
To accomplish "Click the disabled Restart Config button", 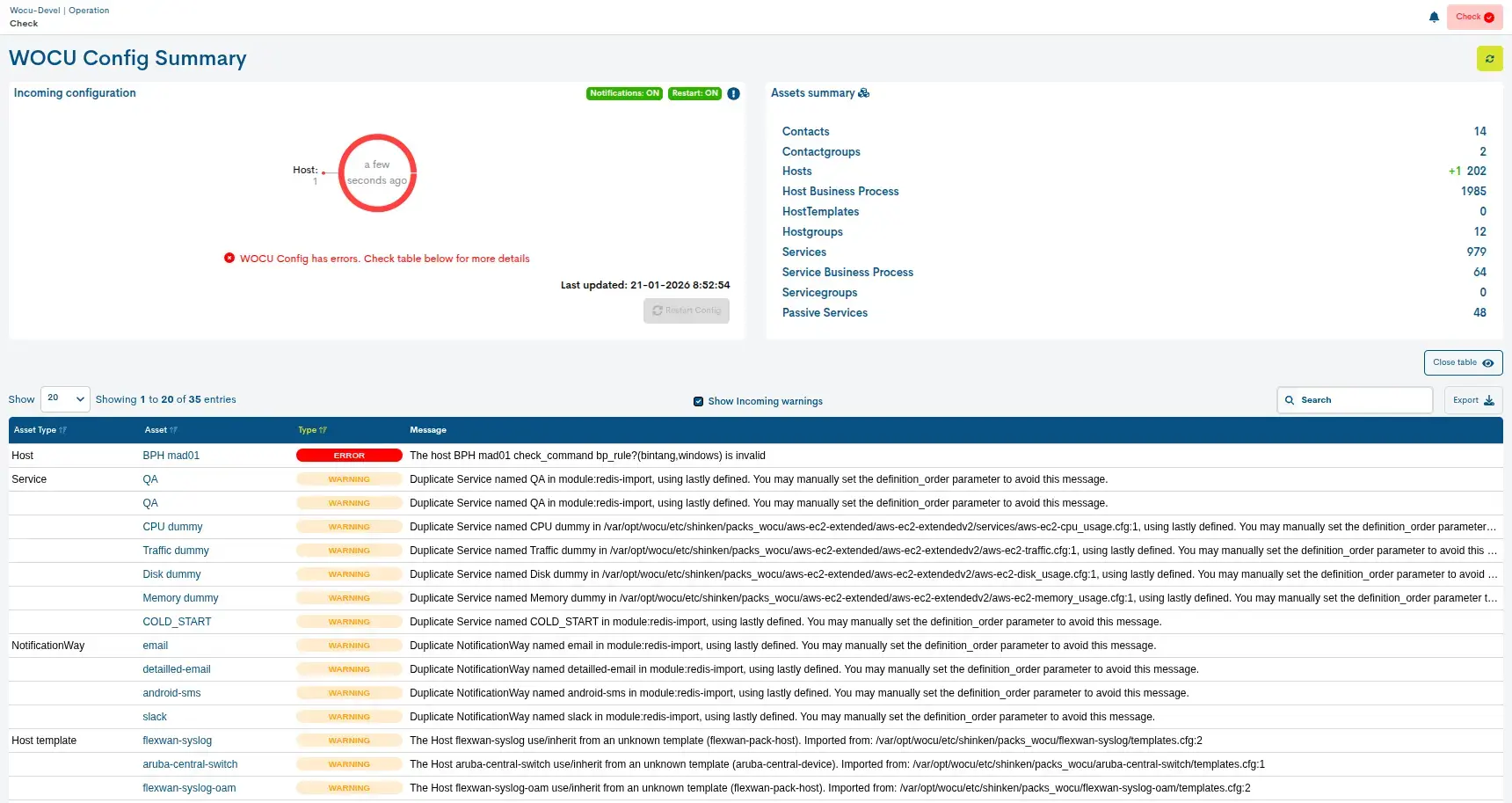I will pos(686,310).
